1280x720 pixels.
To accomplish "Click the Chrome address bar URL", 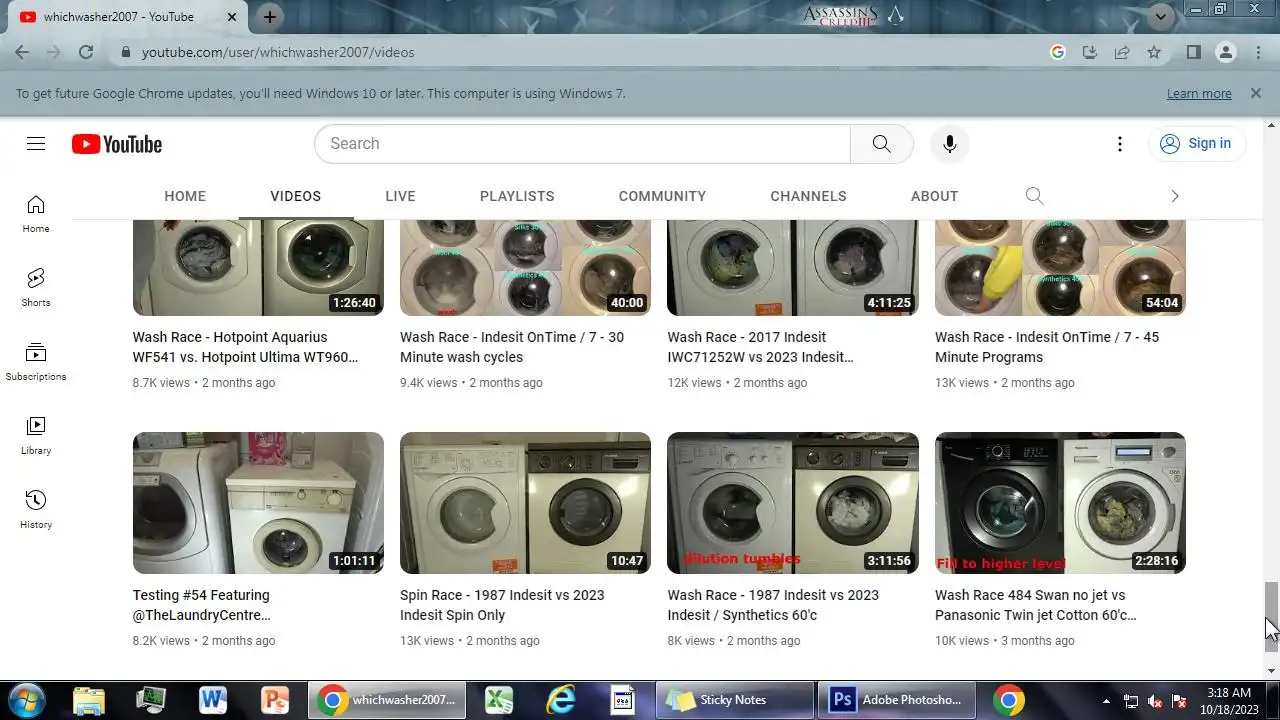I will click(278, 52).
